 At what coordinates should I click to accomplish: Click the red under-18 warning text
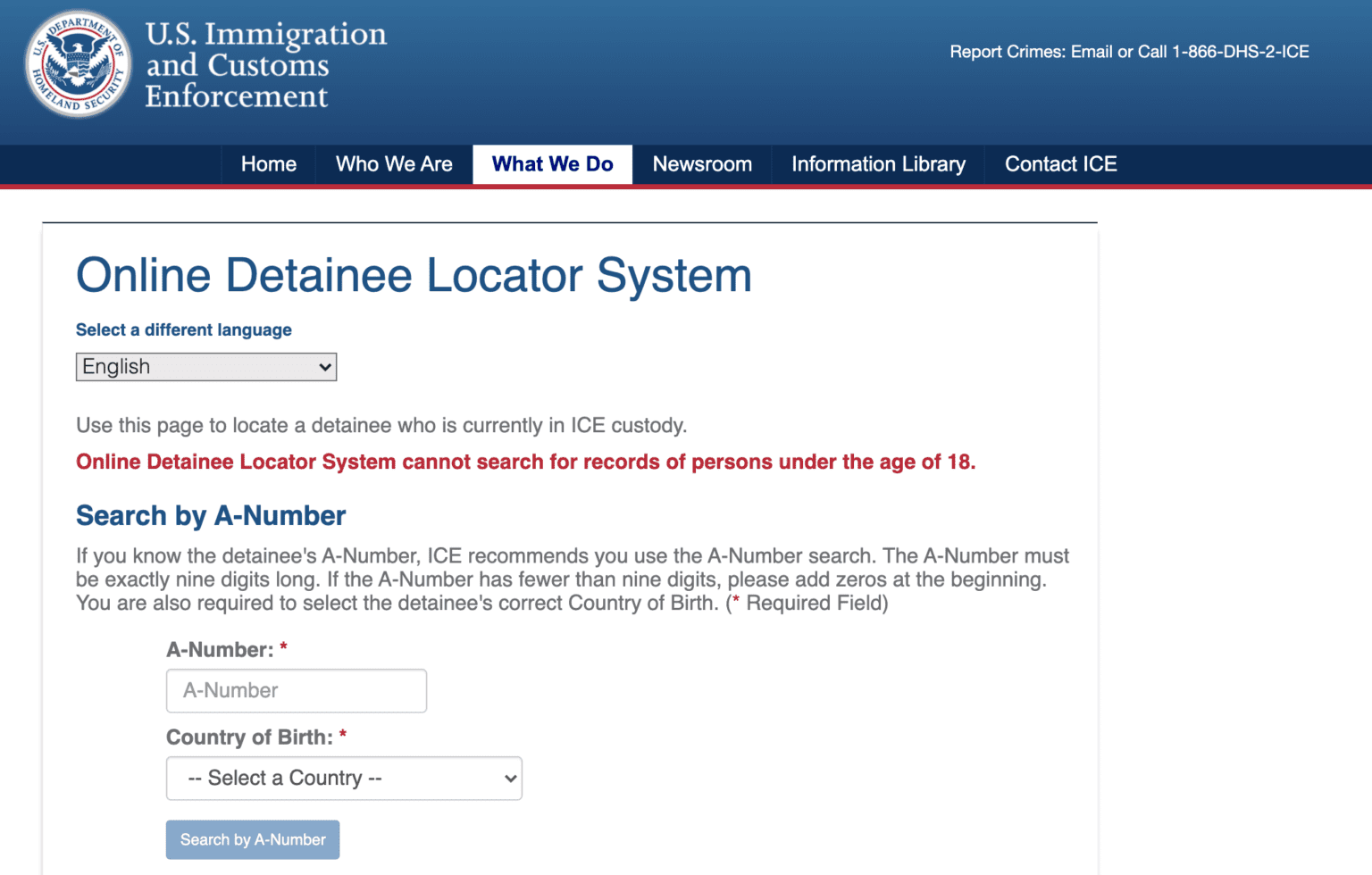(x=525, y=462)
